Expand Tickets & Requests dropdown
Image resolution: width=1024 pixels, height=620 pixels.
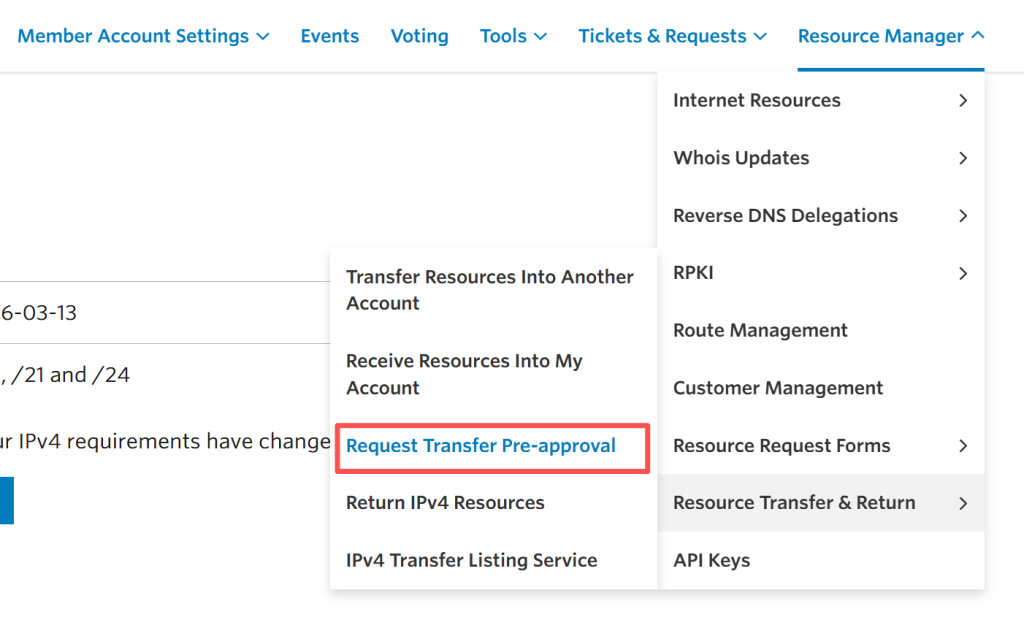coord(672,36)
